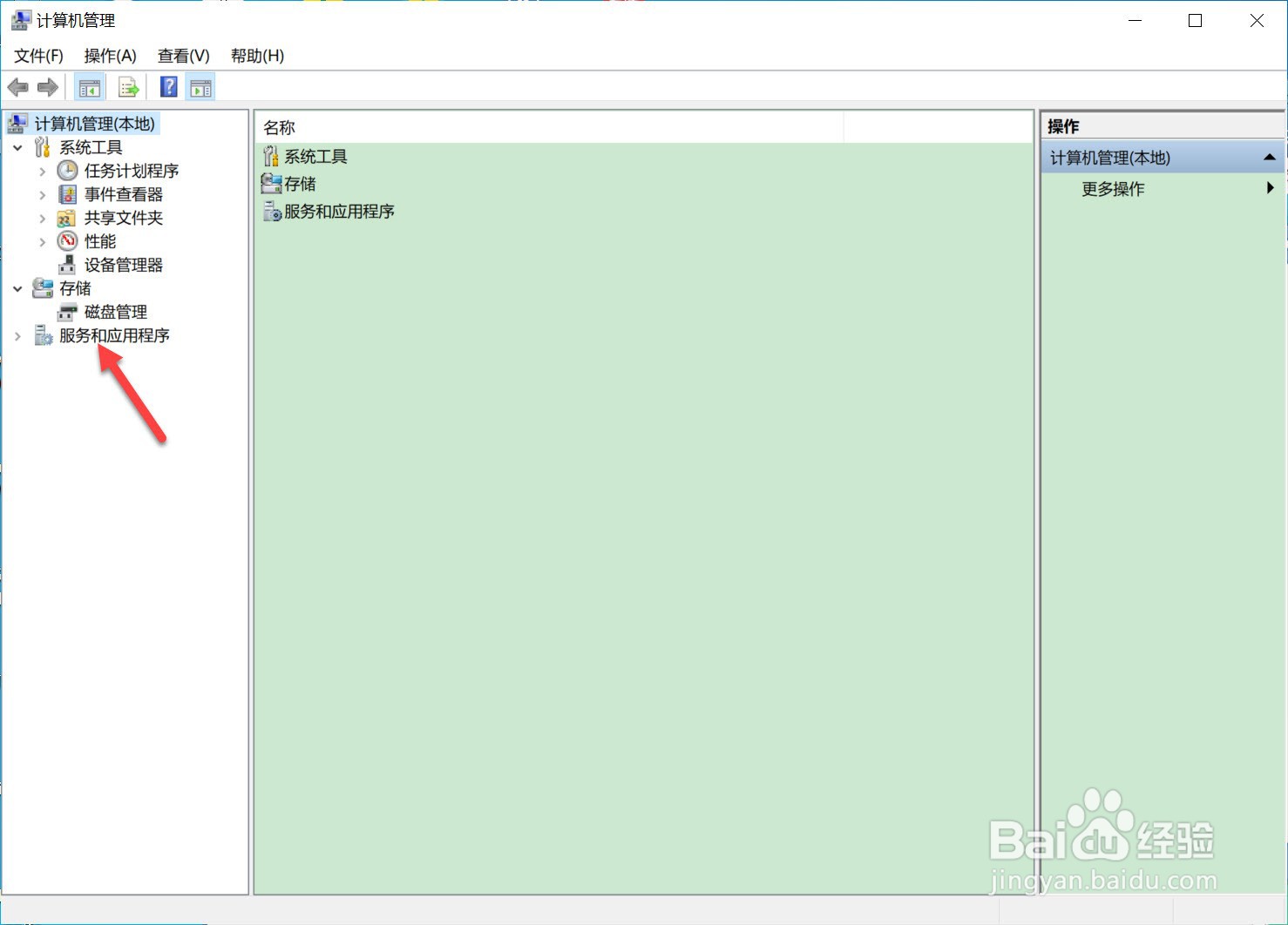This screenshot has height=925, width=1288.
Task: Click the 计算机管理(本地) actions section header
Action: 1163,158
